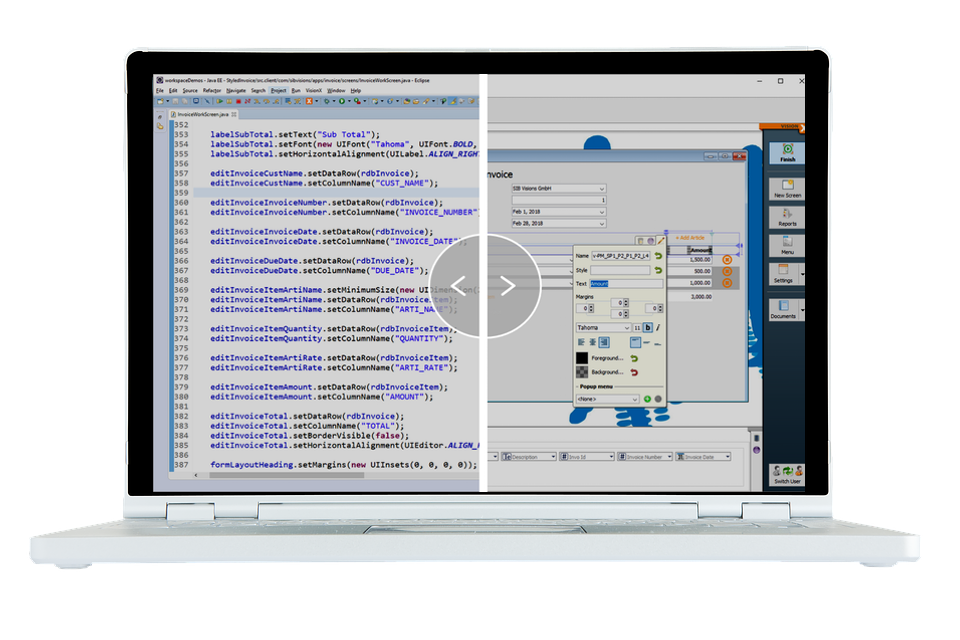Viewport: 960px width, 640px height.
Task: Open the Feb 1, 2018 date dropdown
Action: pyautogui.click(x=602, y=212)
